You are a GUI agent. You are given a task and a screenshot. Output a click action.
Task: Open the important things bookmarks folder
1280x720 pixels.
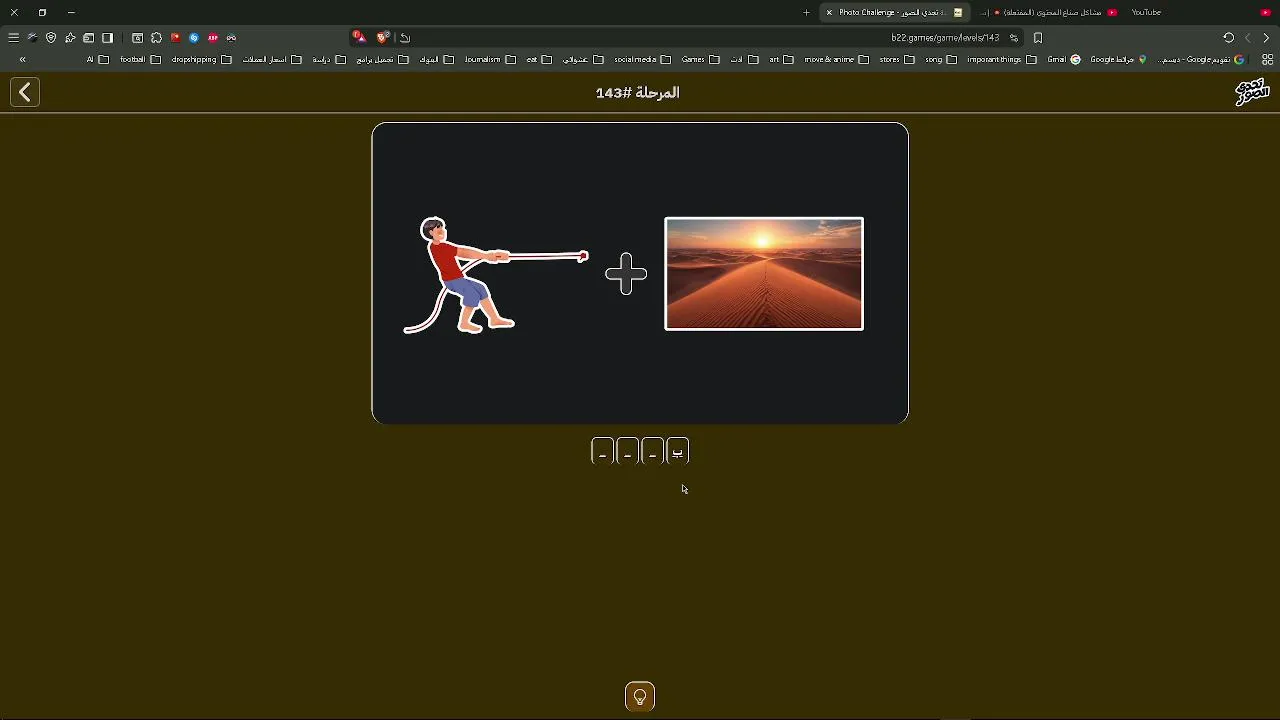[1002, 60]
